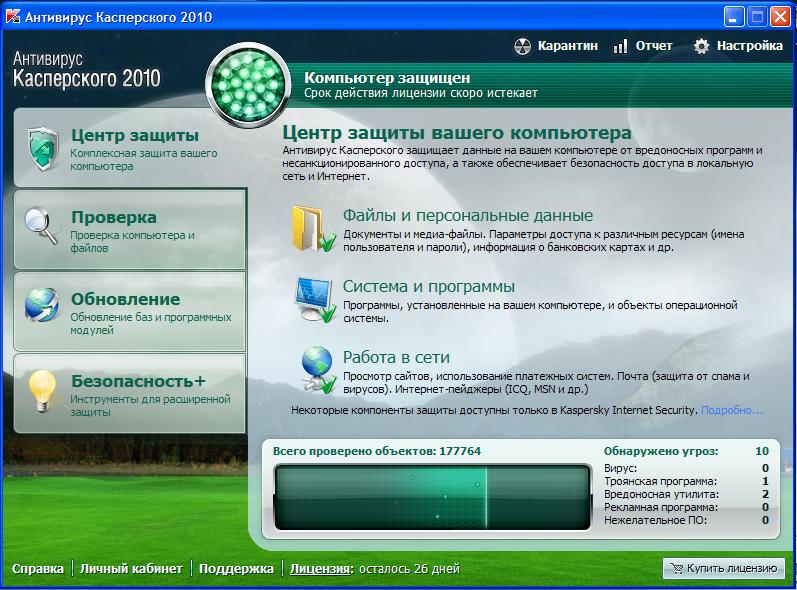Open the Отчет report label

pos(653,46)
